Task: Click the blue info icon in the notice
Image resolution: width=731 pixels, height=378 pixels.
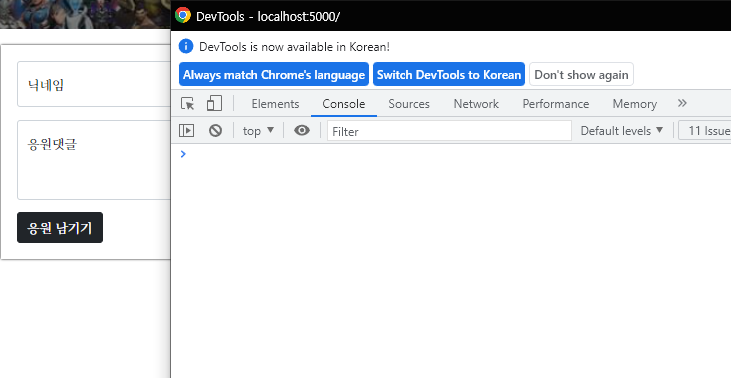Action: tap(186, 46)
